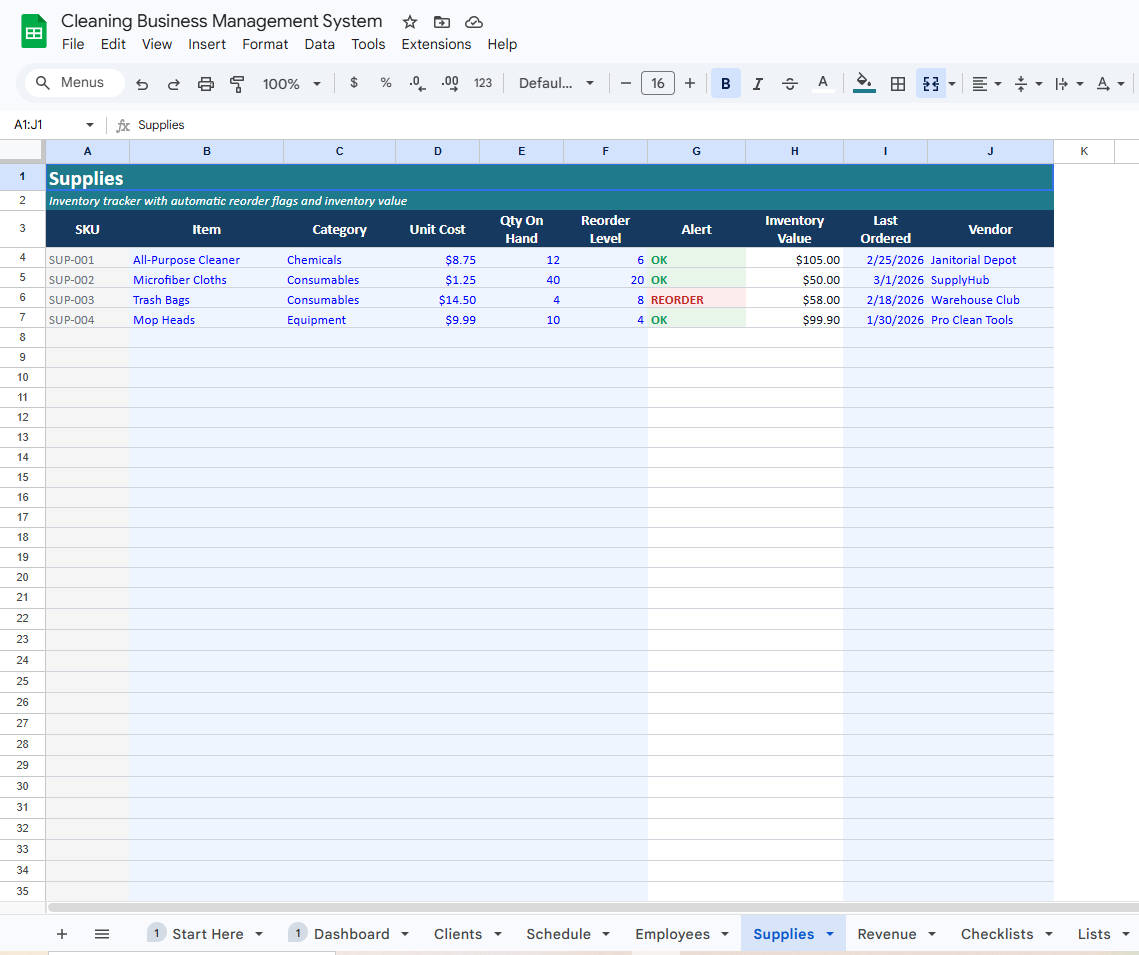Viewport: 1139px width, 955px height.
Task: Add a new sheet with plus button
Action: coord(62,934)
